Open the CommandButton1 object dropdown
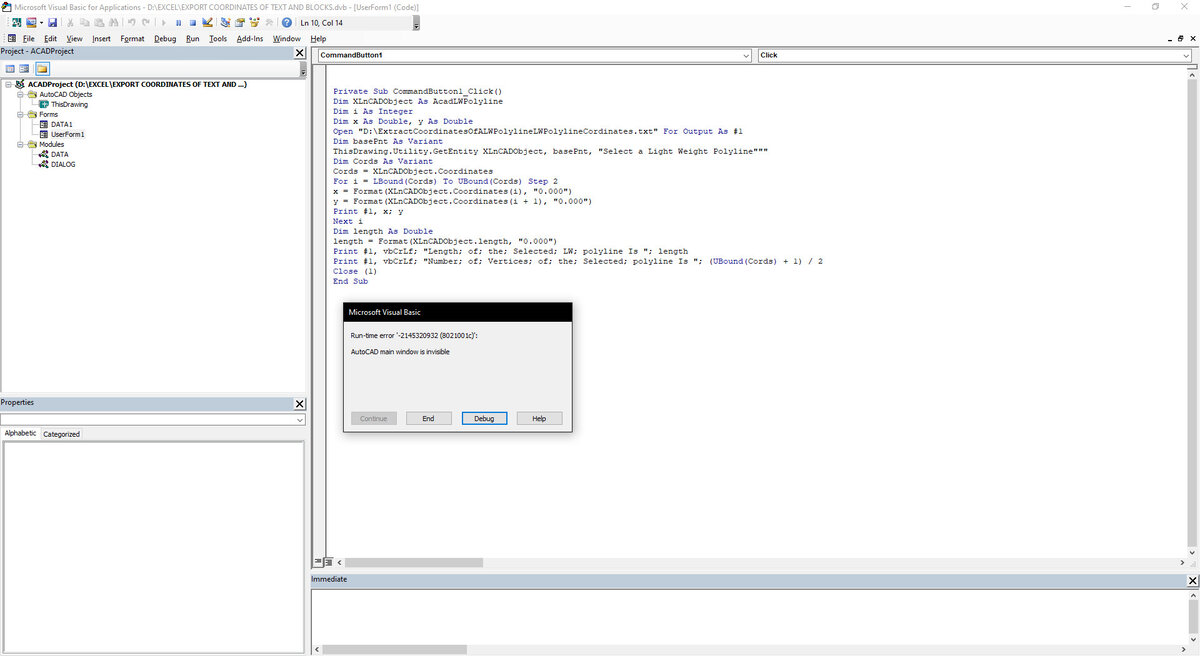This screenshot has width=1200, height=656. point(535,55)
